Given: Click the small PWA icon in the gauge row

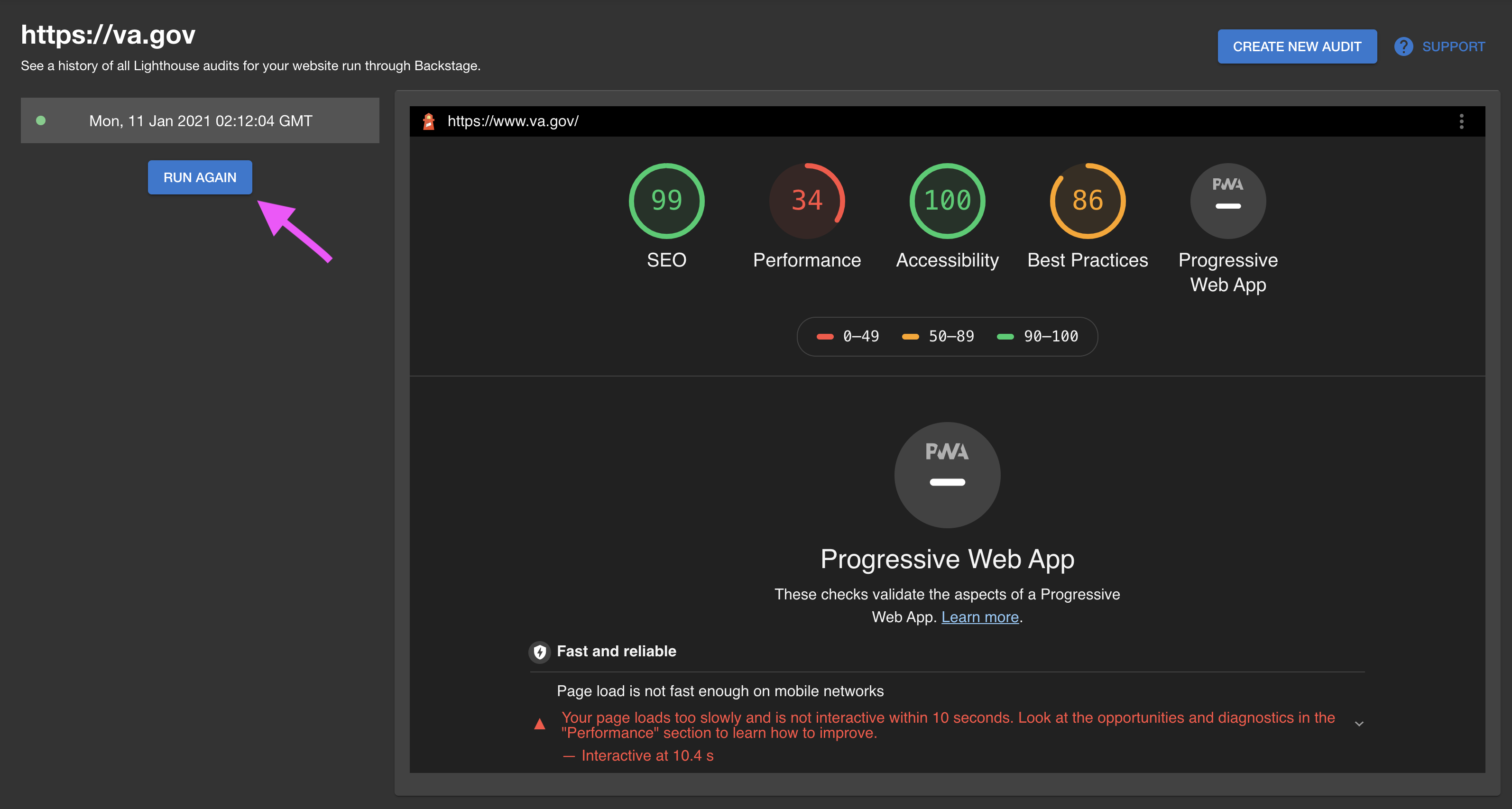Looking at the screenshot, I should 1227,201.
